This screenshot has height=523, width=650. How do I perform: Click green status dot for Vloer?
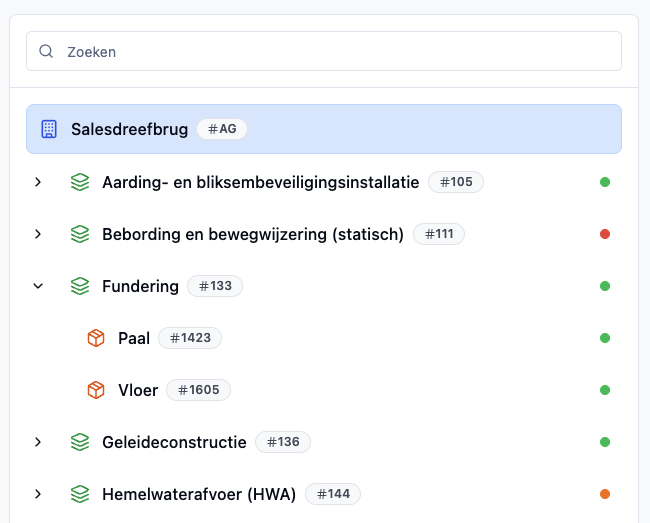pos(605,390)
